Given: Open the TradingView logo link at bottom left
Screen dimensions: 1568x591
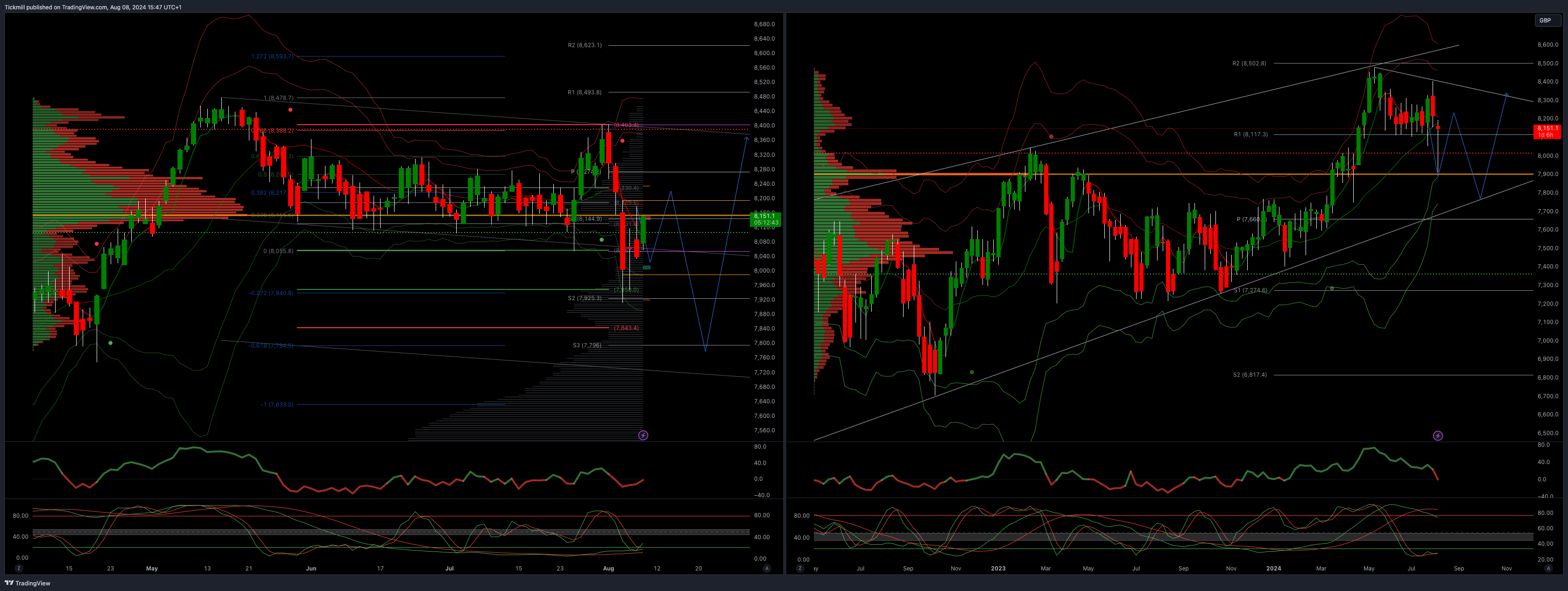Looking at the screenshot, I should click(x=28, y=583).
